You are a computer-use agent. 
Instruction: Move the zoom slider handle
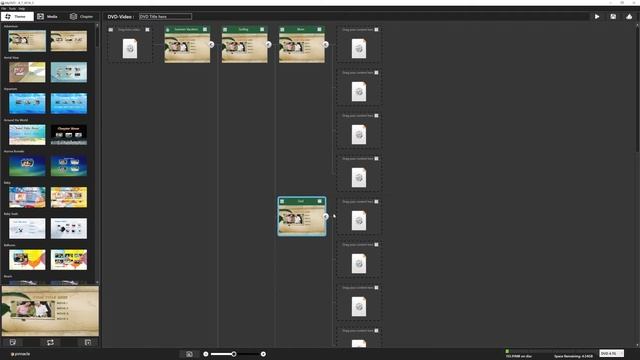click(234, 354)
